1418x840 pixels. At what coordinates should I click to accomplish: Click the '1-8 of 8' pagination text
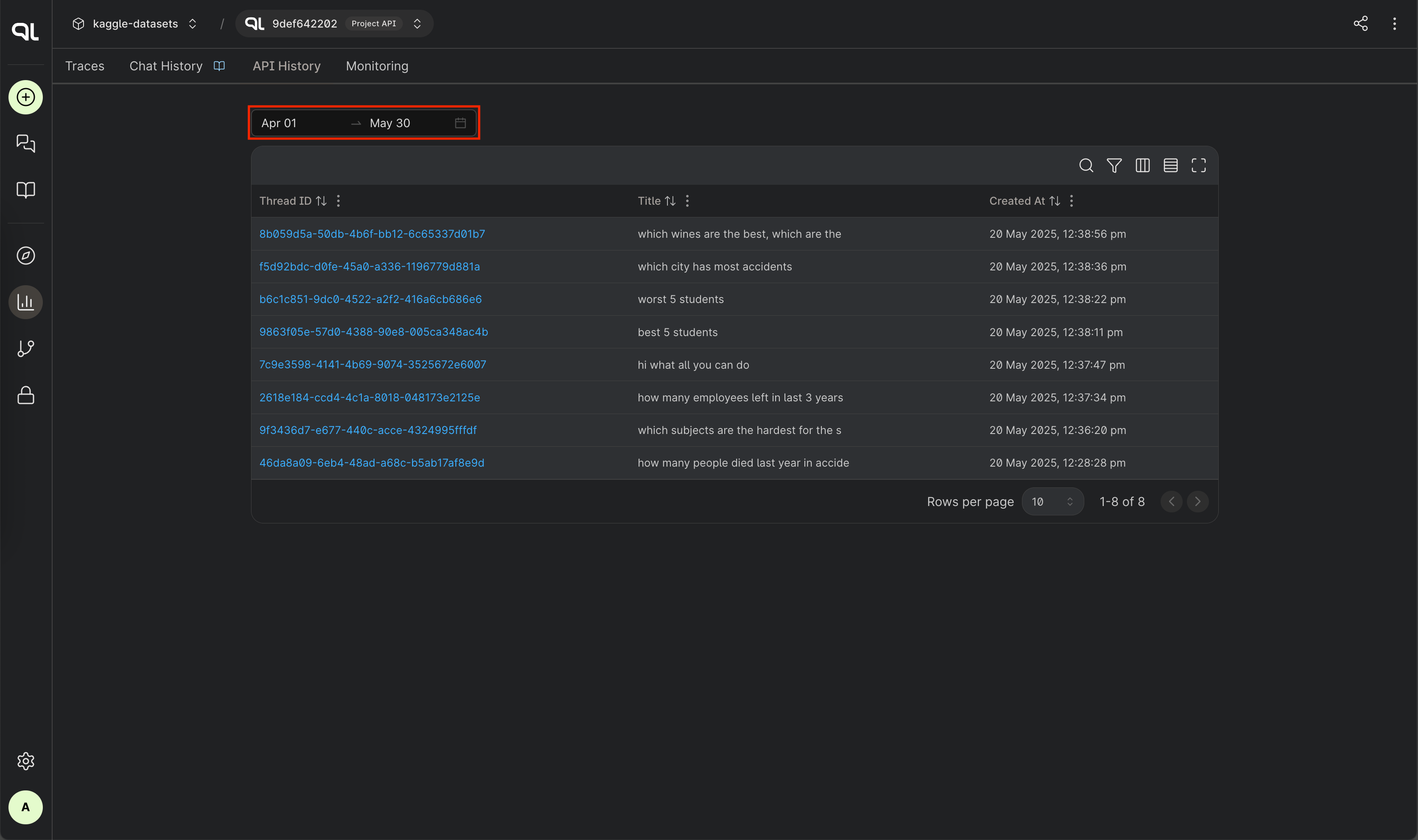pos(1122,501)
